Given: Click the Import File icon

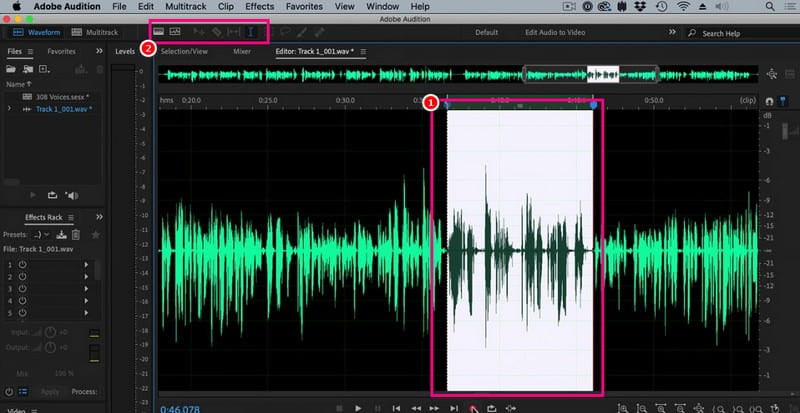Looking at the screenshot, I should 28,69.
